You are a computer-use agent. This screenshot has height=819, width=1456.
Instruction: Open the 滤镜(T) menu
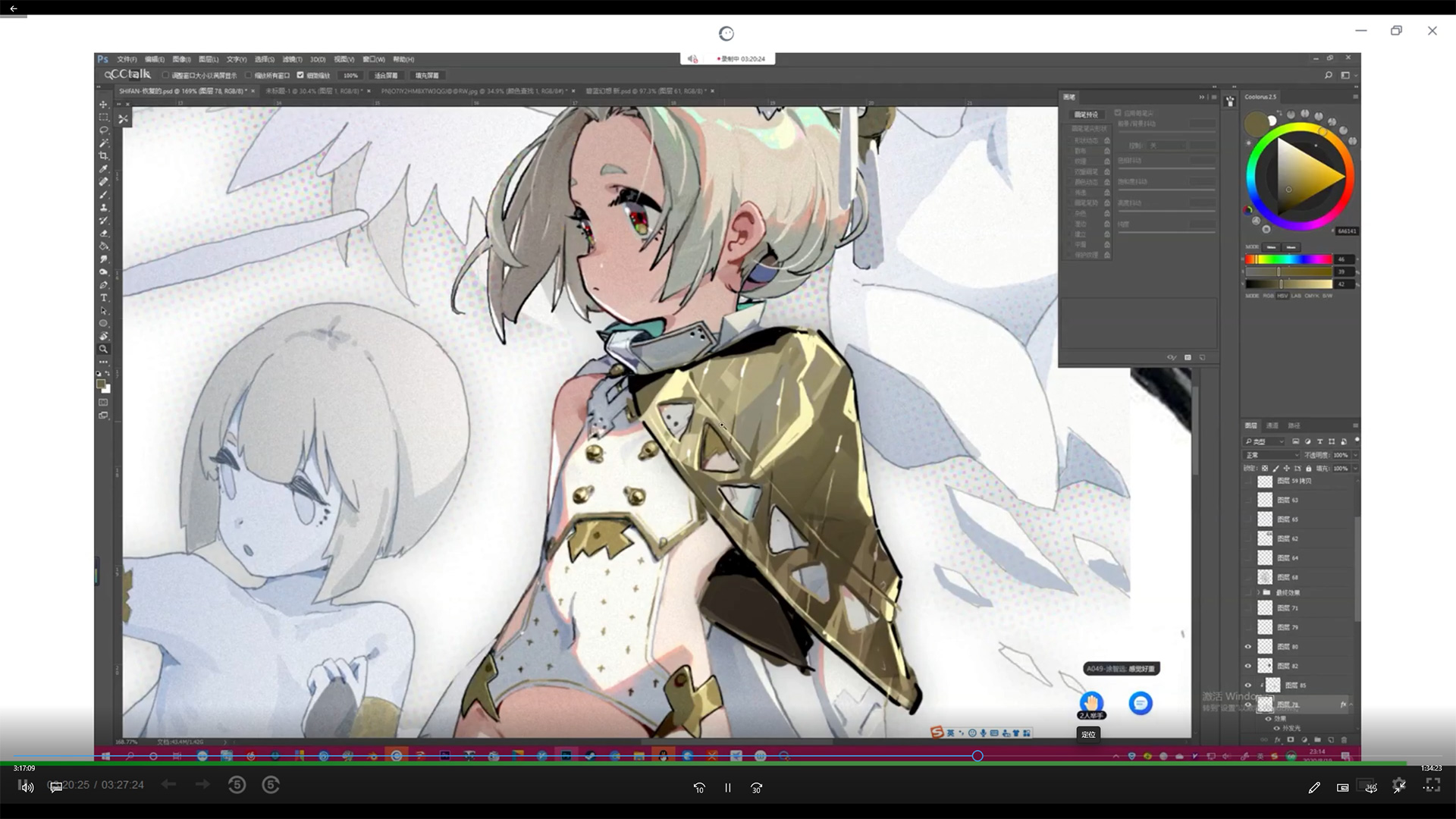click(x=292, y=59)
